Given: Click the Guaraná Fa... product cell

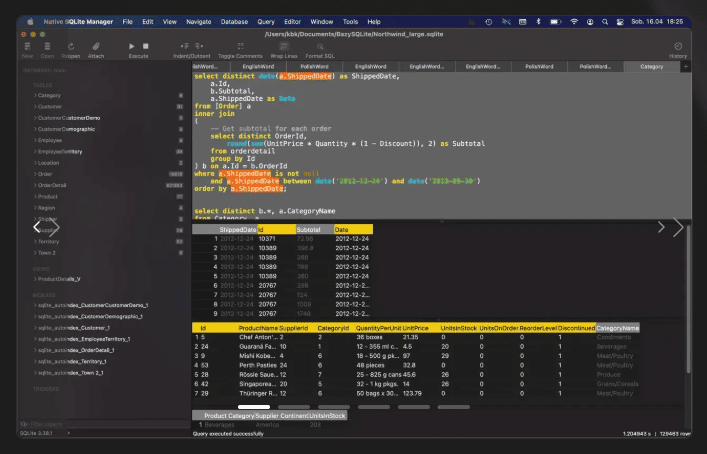Looking at the screenshot, I should point(258,347).
